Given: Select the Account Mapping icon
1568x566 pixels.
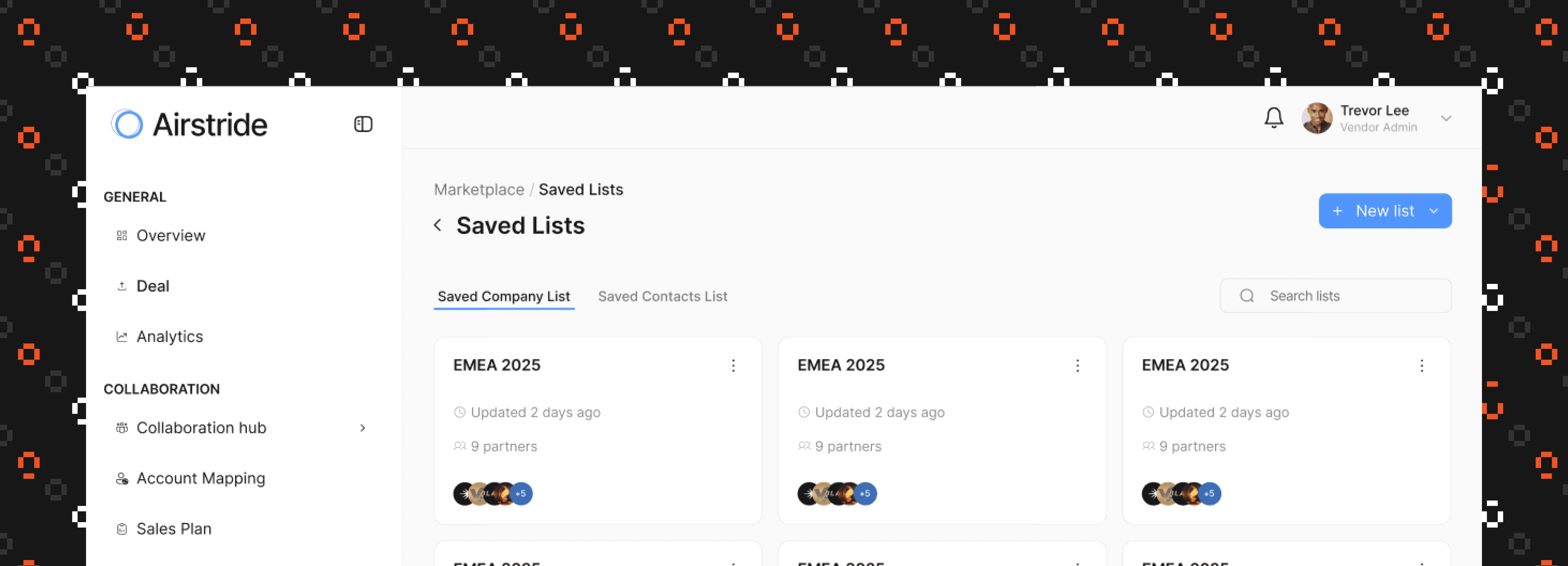Looking at the screenshot, I should (x=122, y=479).
